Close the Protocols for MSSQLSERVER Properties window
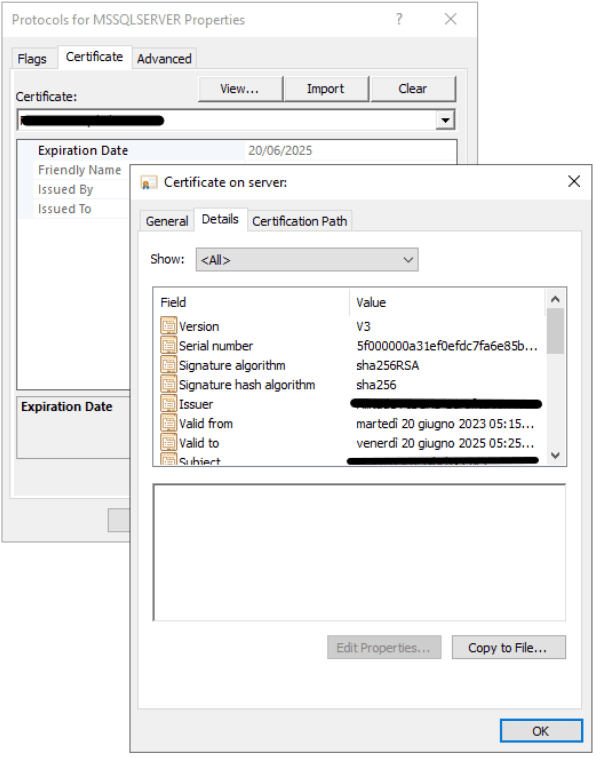Screen dimensions: 600x758 coord(451,19)
